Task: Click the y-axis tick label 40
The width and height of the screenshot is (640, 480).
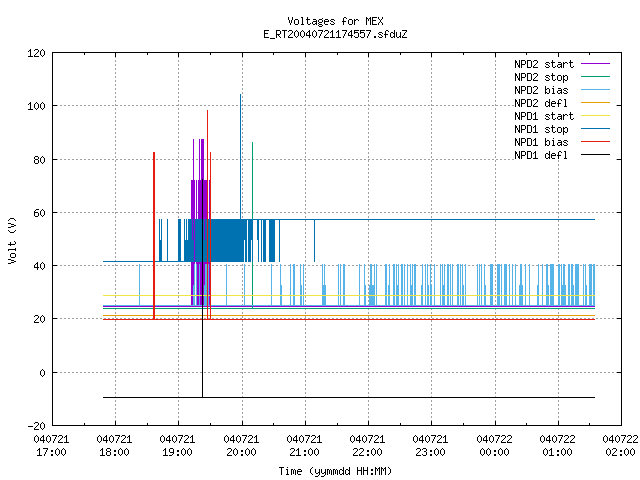Action: coord(39,266)
